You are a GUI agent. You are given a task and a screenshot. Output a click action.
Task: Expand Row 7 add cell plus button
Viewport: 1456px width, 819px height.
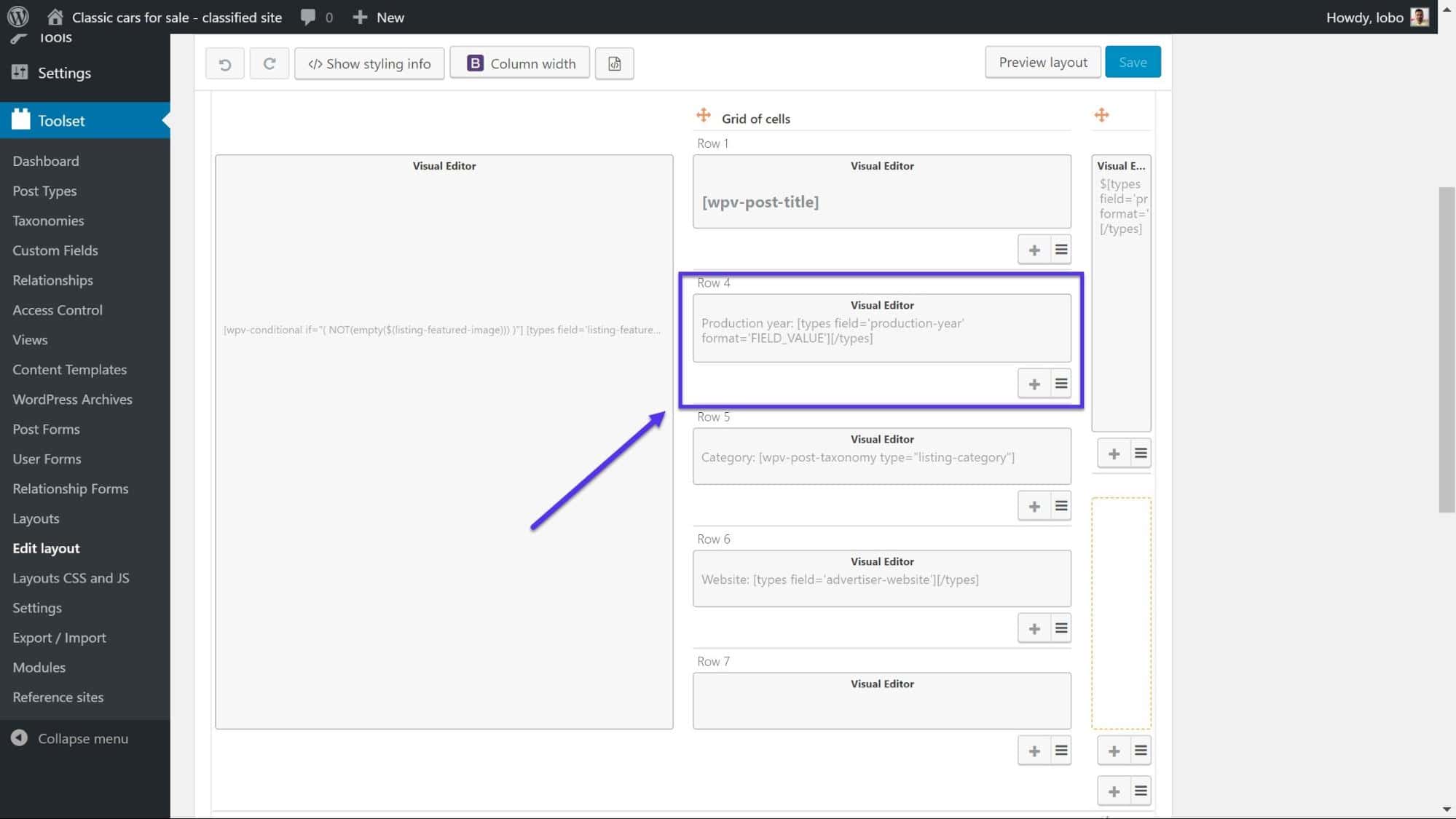pyautogui.click(x=1034, y=750)
